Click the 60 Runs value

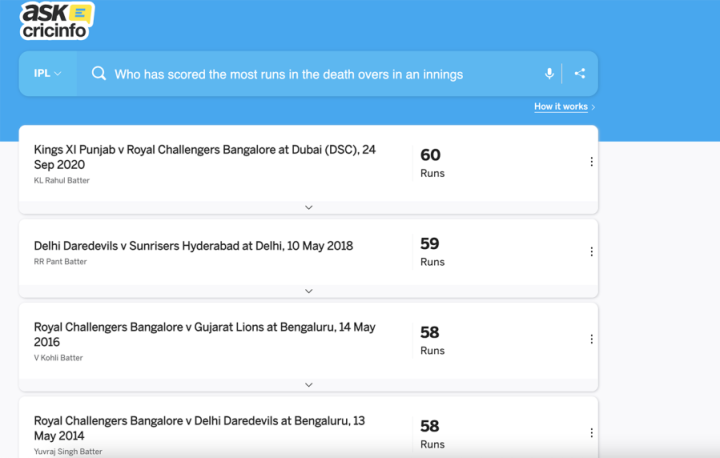[x=432, y=163]
